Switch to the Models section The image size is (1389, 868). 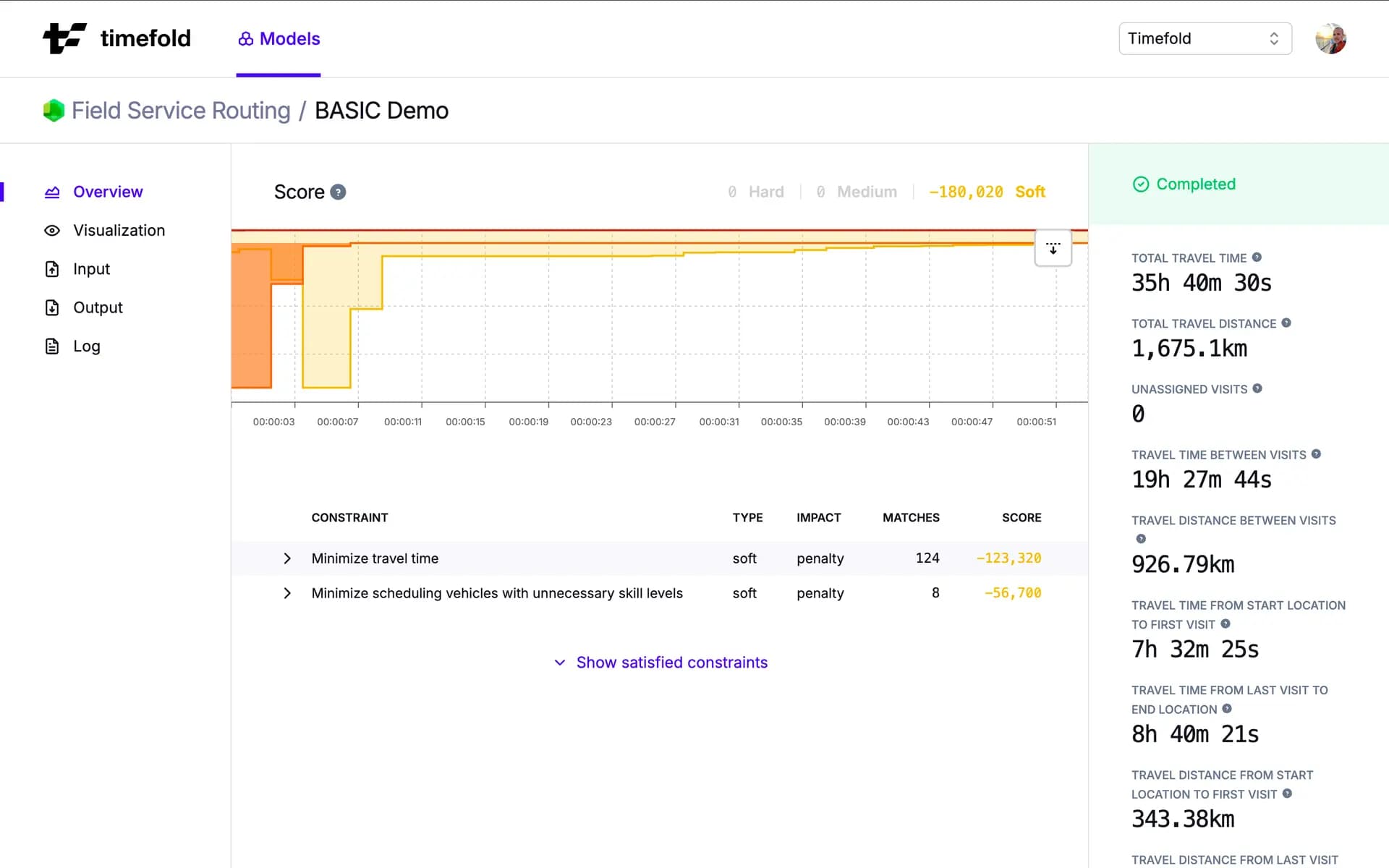coord(278,38)
